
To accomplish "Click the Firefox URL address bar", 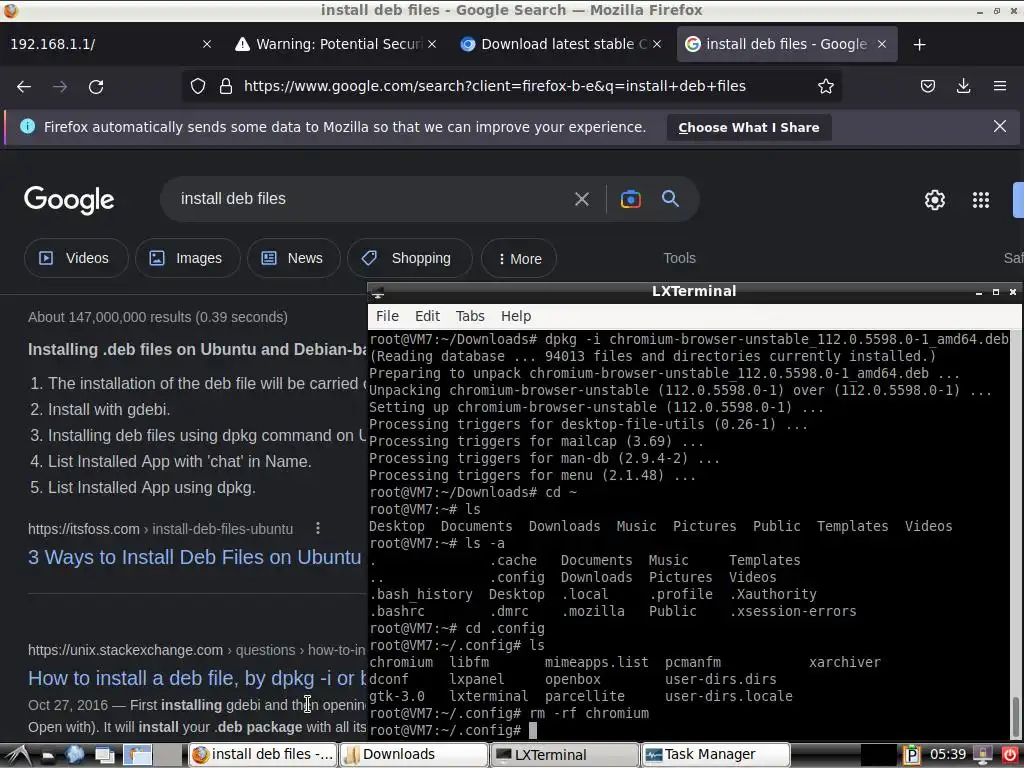I will (494, 86).
